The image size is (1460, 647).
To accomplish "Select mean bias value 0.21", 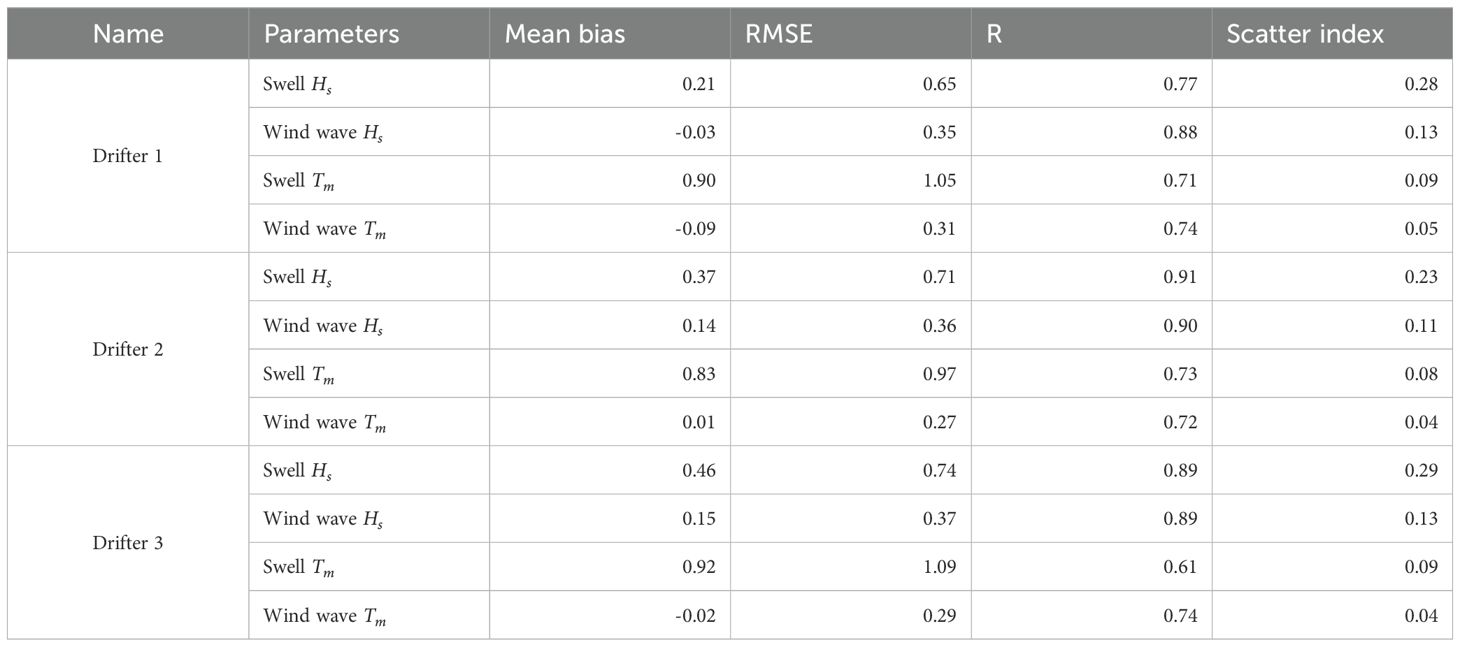I will 699,84.
